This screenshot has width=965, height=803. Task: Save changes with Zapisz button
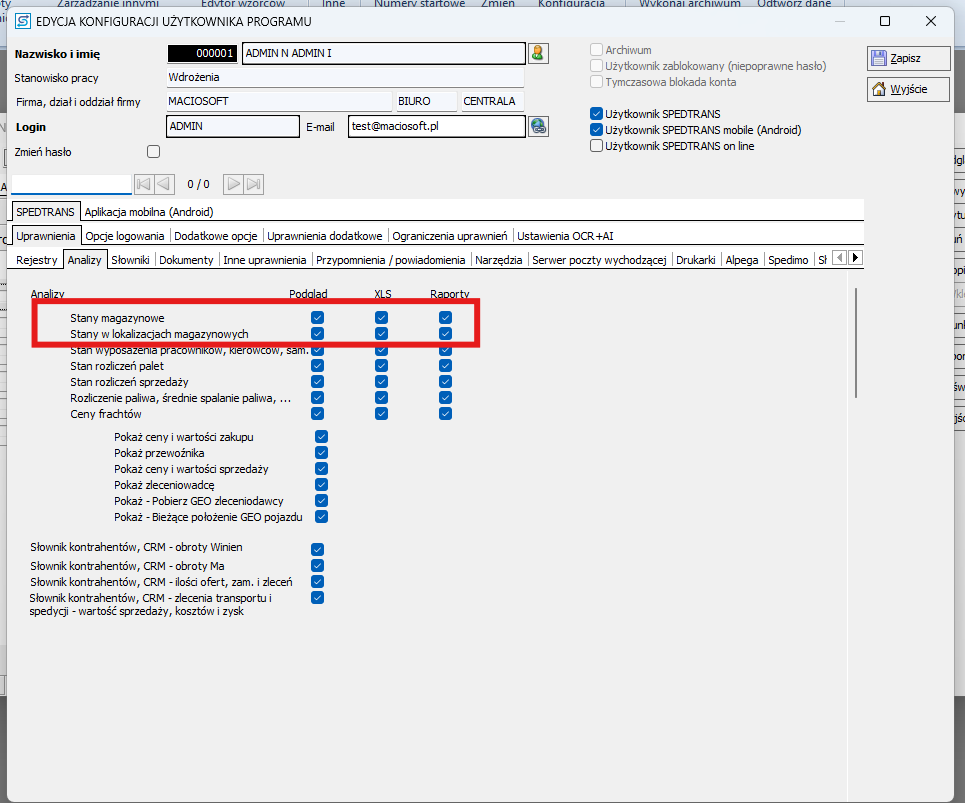[894, 58]
